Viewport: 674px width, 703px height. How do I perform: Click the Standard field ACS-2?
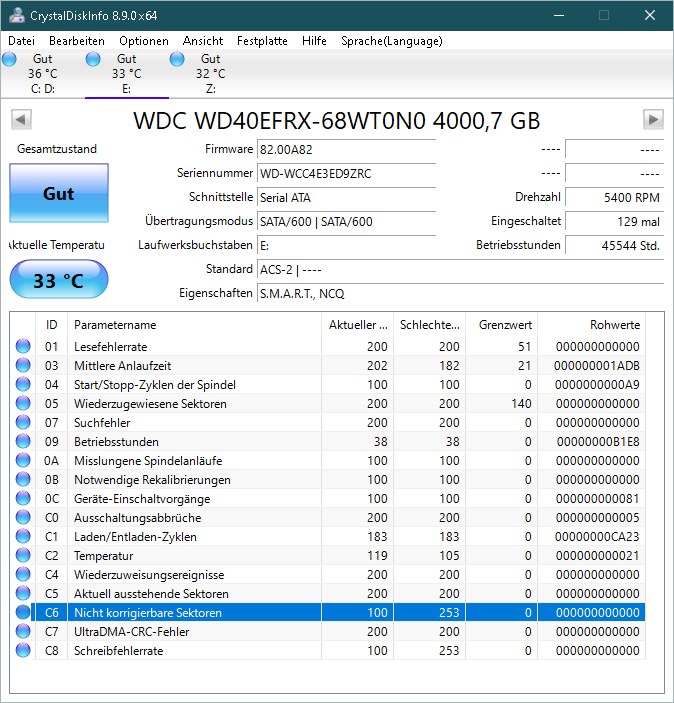[460, 269]
